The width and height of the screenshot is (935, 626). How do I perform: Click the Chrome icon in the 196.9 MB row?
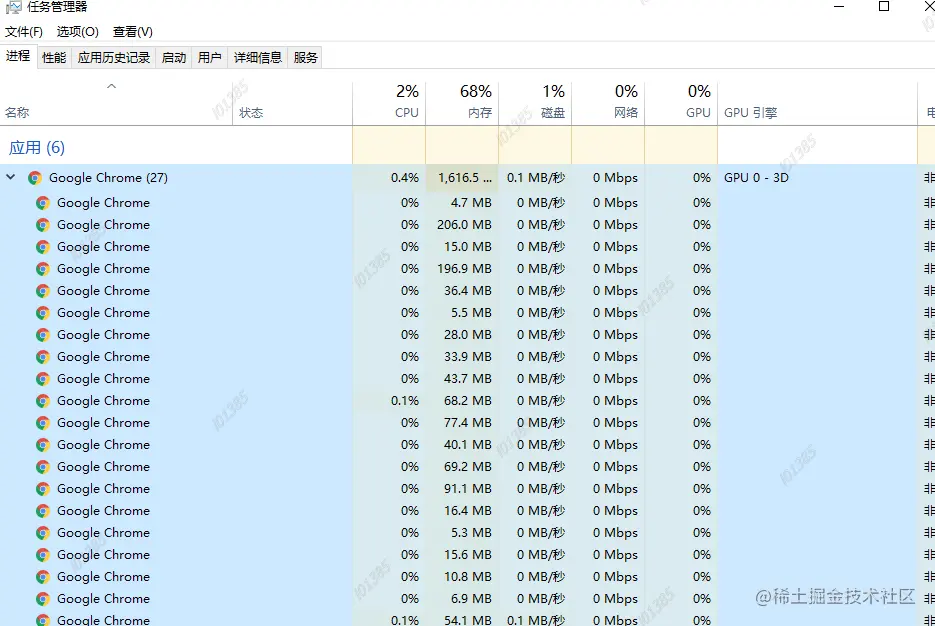click(x=42, y=269)
